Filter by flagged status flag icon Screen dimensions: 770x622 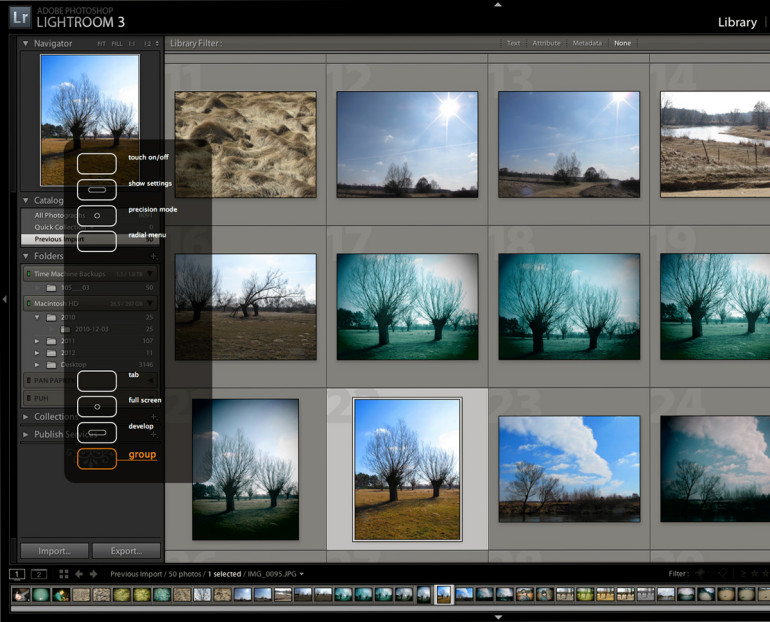(x=701, y=573)
